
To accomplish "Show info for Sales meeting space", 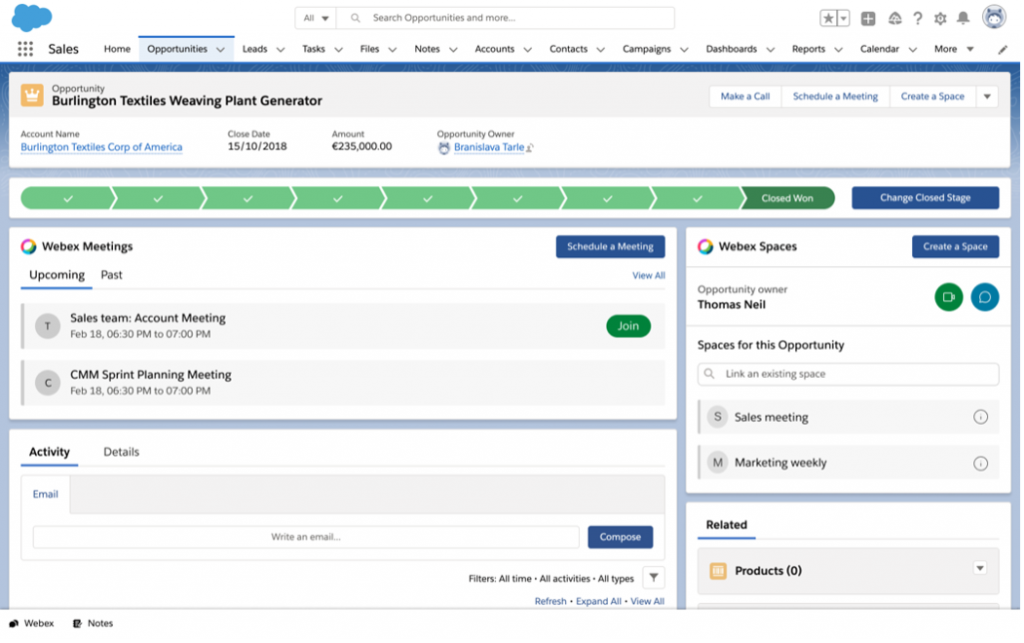I will coord(980,417).
